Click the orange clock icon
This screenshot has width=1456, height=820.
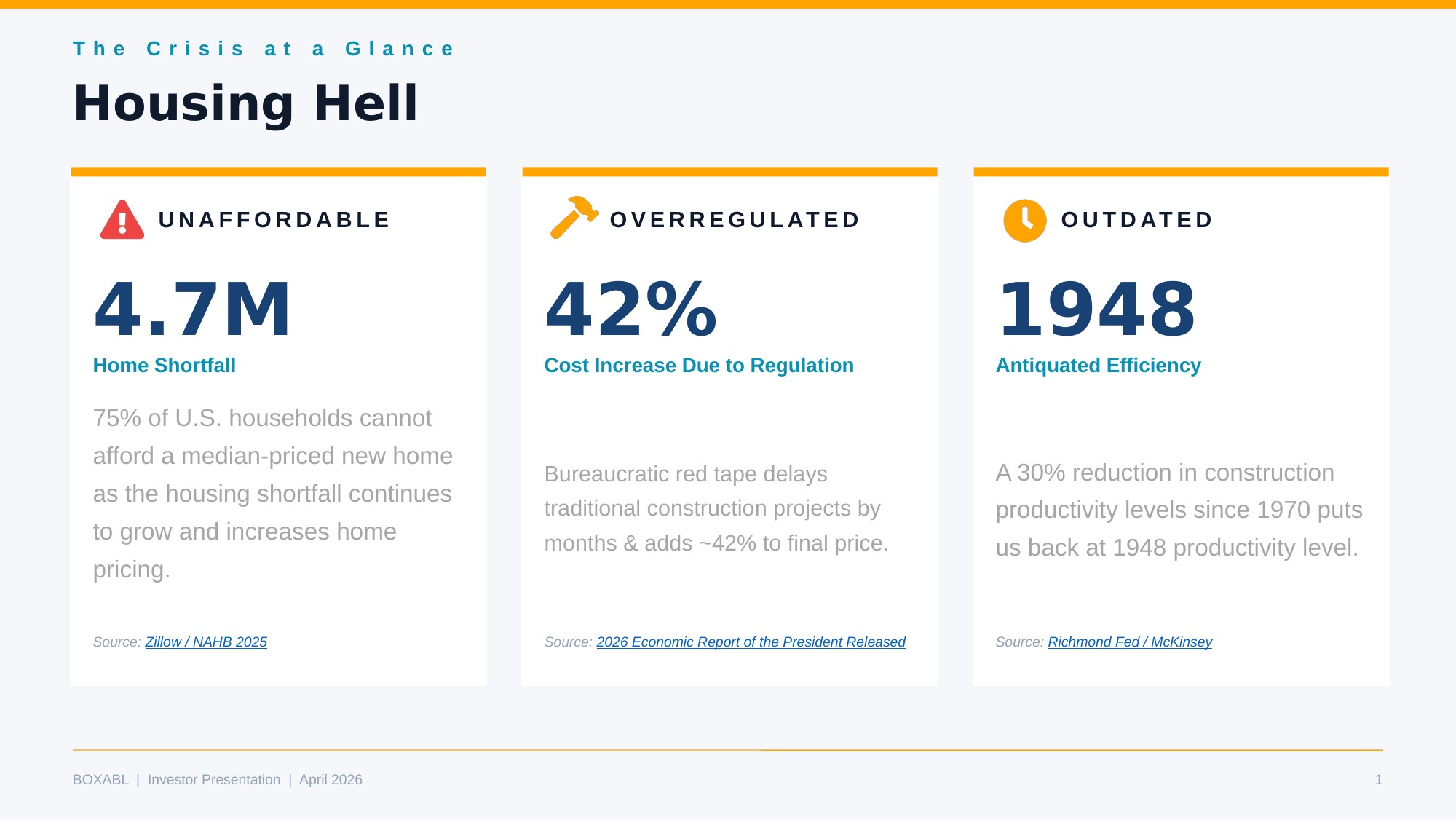tap(1024, 220)
